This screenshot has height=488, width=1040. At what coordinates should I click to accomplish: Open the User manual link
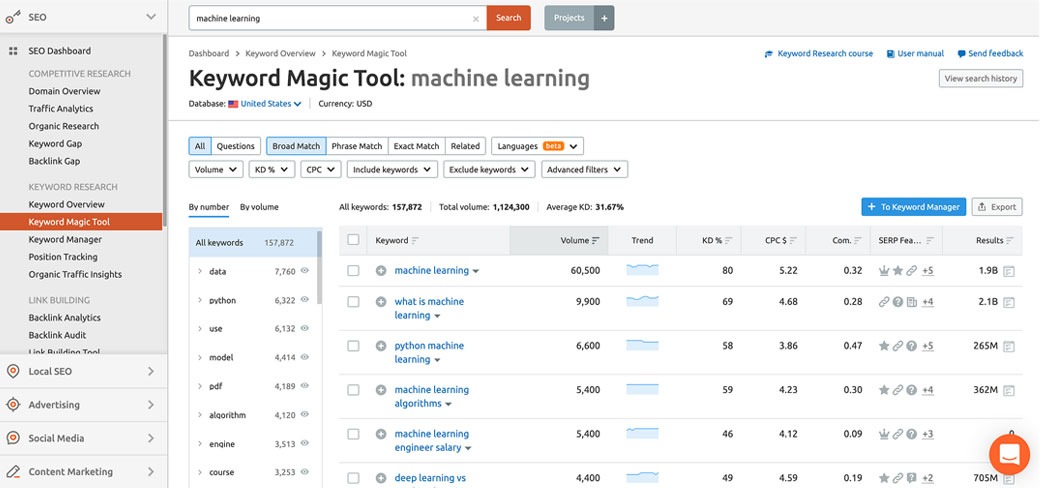click(x=915, y=54)
